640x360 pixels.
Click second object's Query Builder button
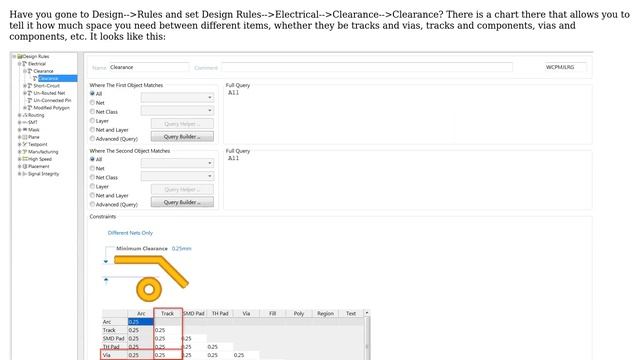point(182,202)
